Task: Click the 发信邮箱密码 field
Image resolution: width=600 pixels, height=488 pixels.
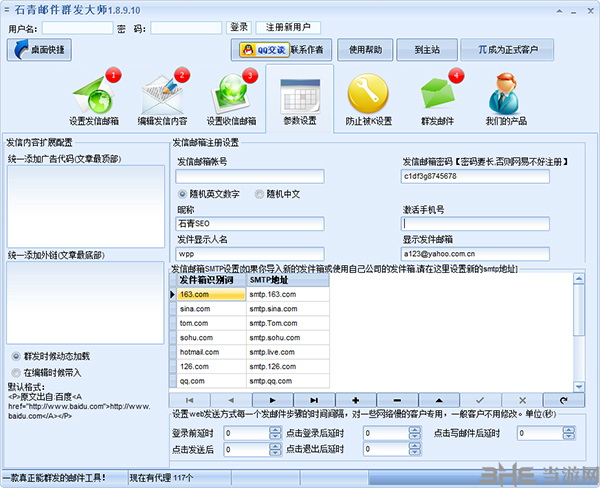Action: point(475,176)
